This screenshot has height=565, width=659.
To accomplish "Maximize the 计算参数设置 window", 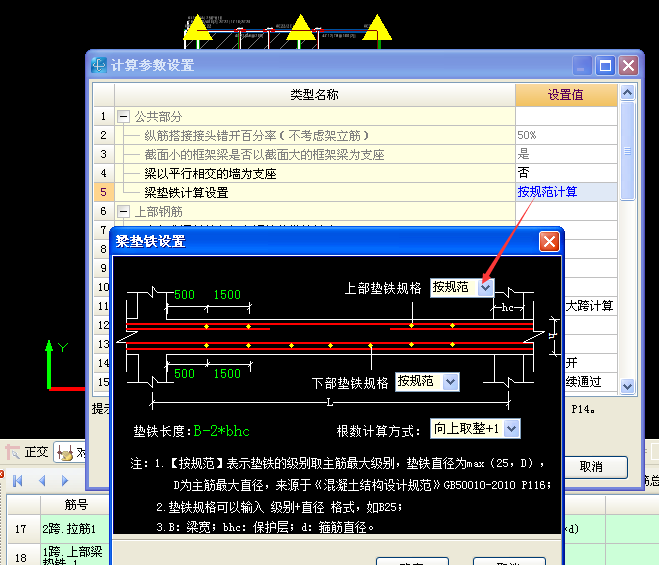I will coord(605,66).
